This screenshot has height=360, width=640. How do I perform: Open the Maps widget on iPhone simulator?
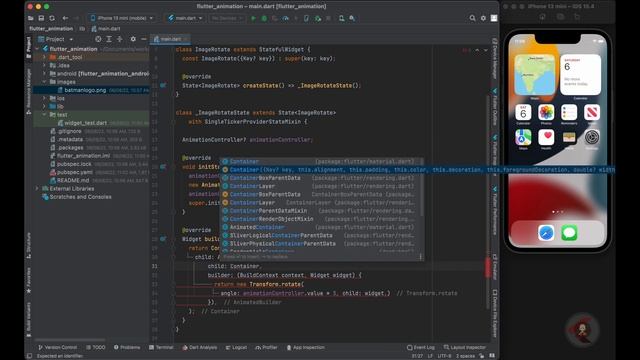click(535, 75)
